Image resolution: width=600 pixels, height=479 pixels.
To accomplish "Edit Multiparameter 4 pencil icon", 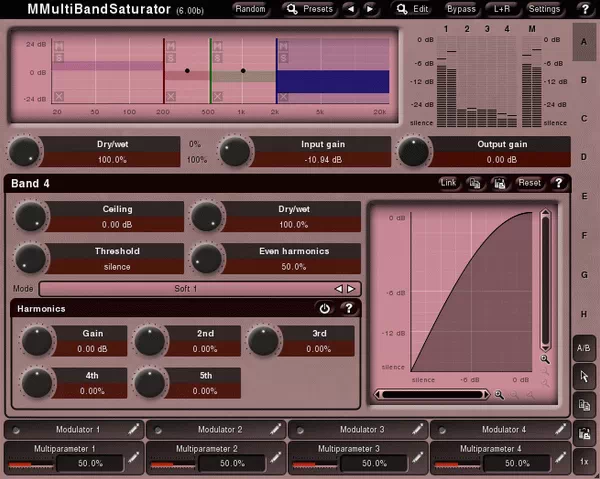I will [560, 457].
